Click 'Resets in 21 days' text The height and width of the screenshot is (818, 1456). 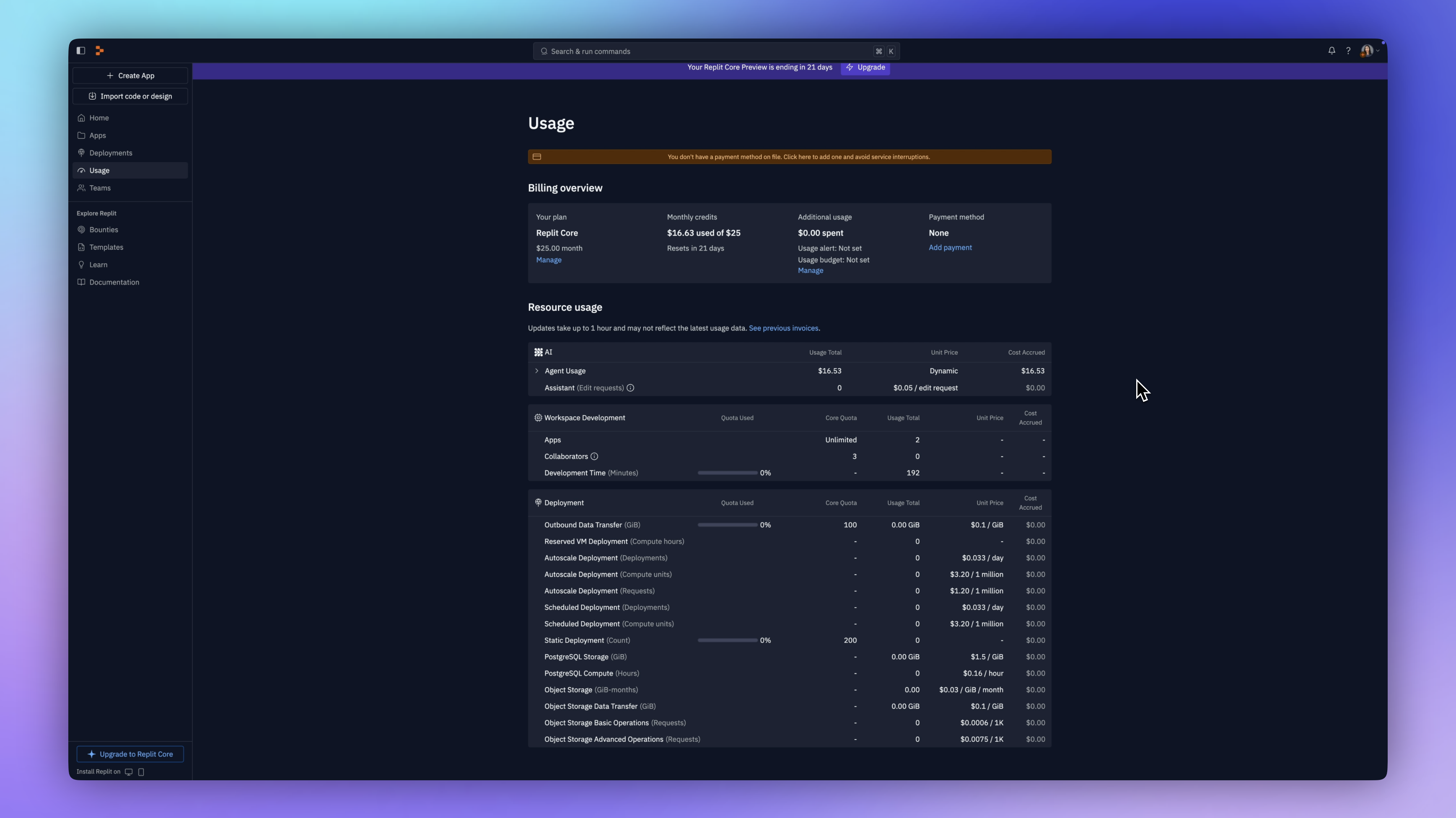pyautogui.click(x=695, y=249)
